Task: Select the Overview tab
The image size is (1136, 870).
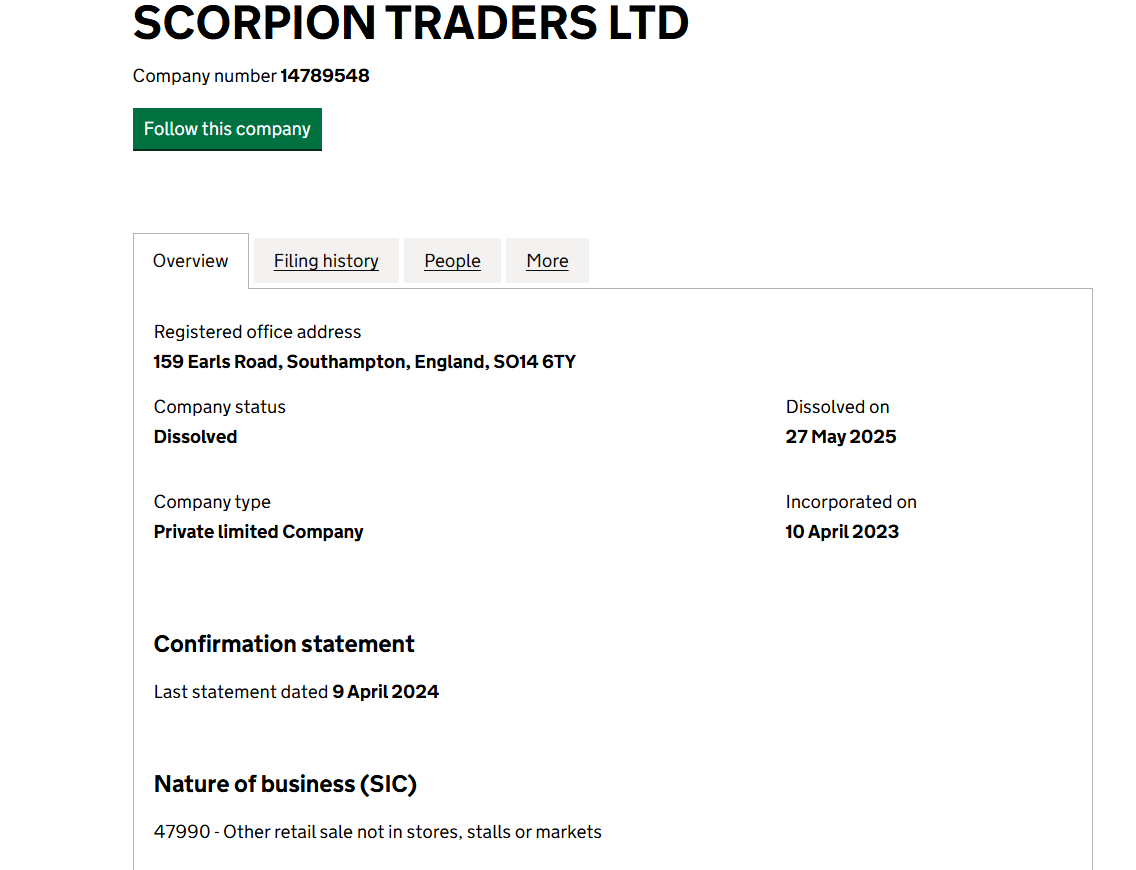Action: tap(190, 261)
